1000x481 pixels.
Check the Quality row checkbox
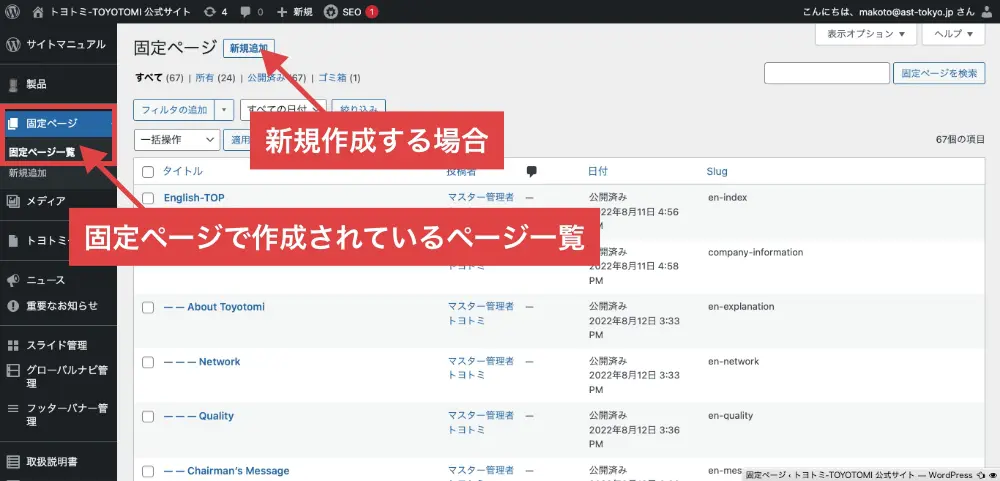point(148,417)
